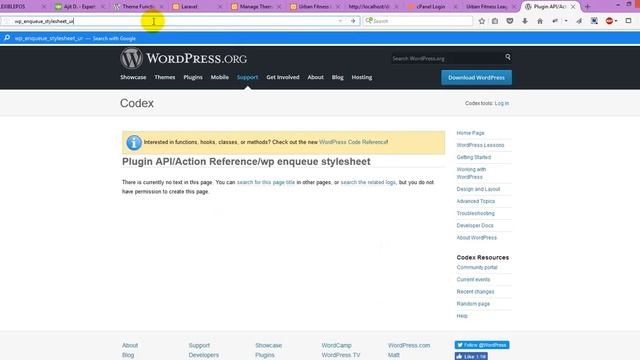
Task: Open the Random page link
Action: point(473,304)
